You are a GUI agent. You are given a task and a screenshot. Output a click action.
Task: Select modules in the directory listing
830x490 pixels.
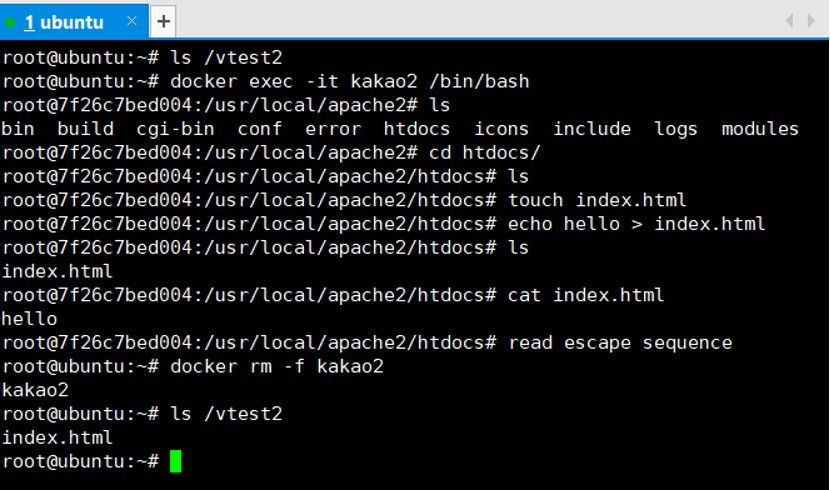pos(760,129)
